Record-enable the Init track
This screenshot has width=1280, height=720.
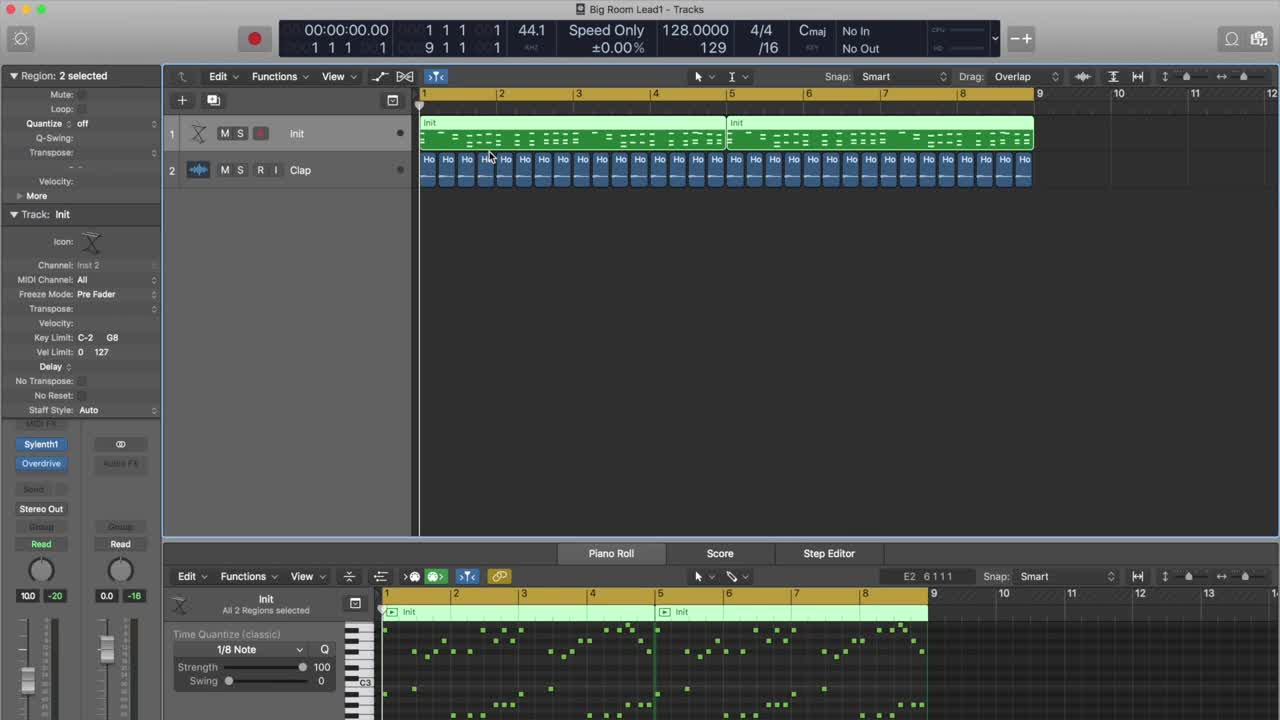260,134
